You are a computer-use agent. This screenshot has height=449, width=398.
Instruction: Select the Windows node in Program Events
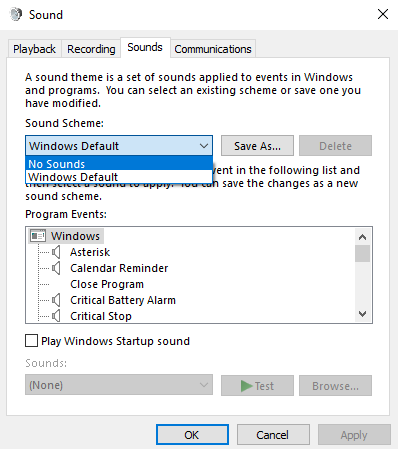click(x=75, y=236)
